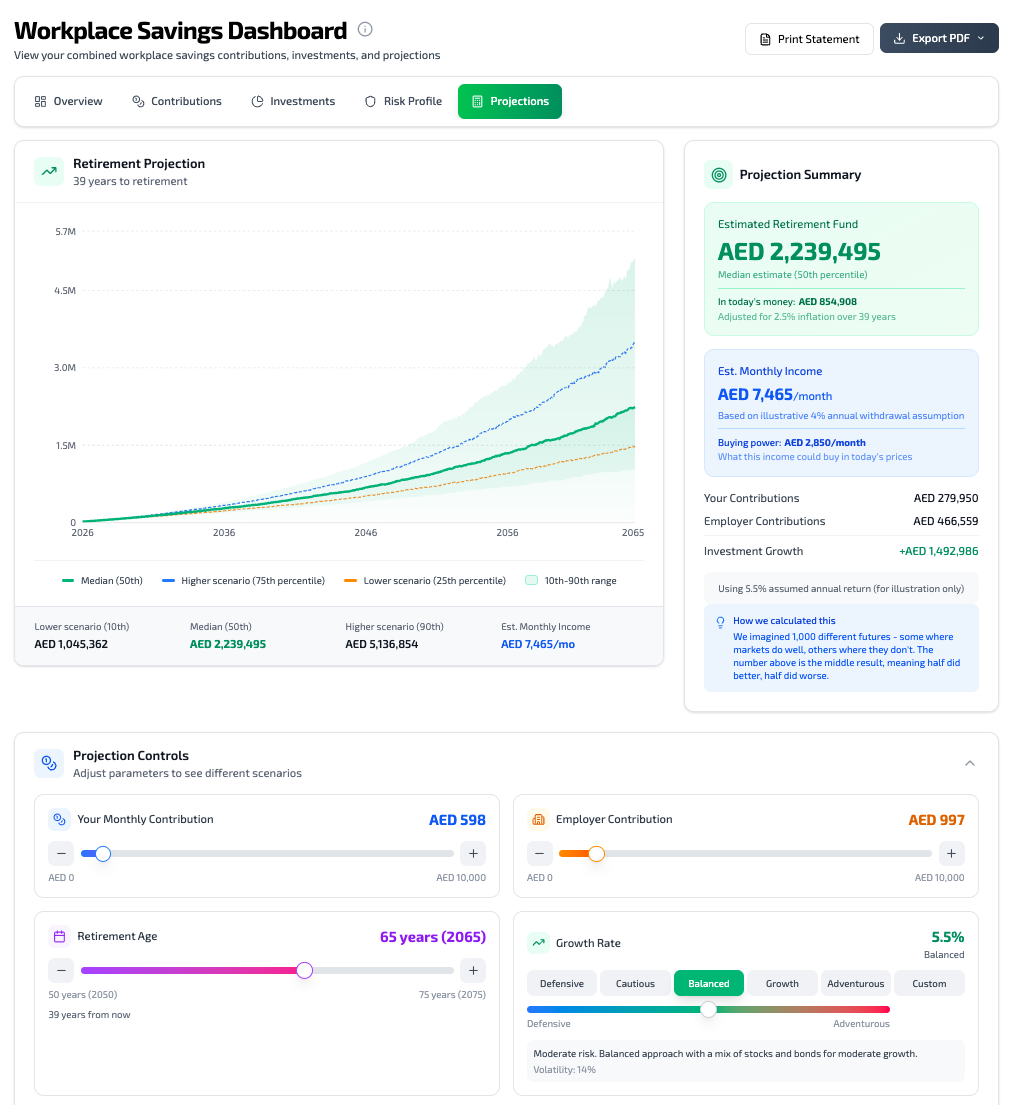Click the In today's money AED 854,908 text
1013x1105 pixels.
coord(787,302)
